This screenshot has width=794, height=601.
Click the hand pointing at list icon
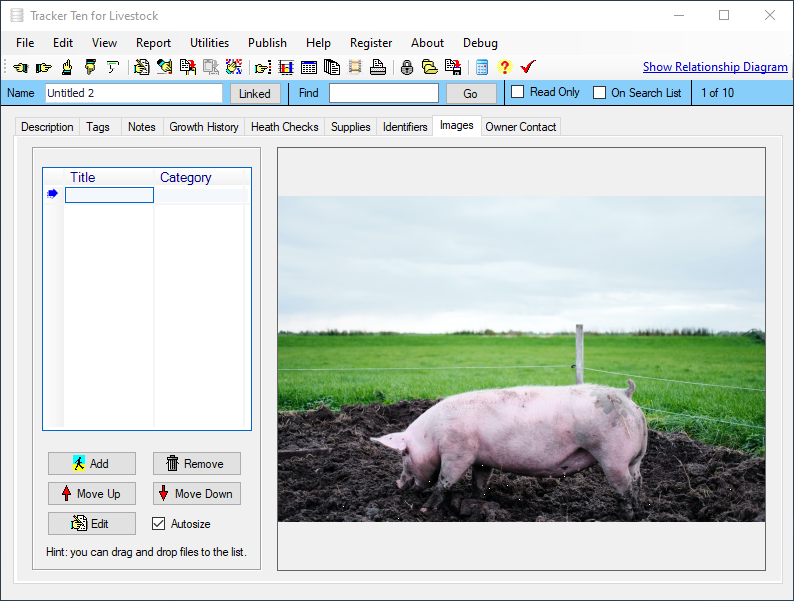[263, 67]
